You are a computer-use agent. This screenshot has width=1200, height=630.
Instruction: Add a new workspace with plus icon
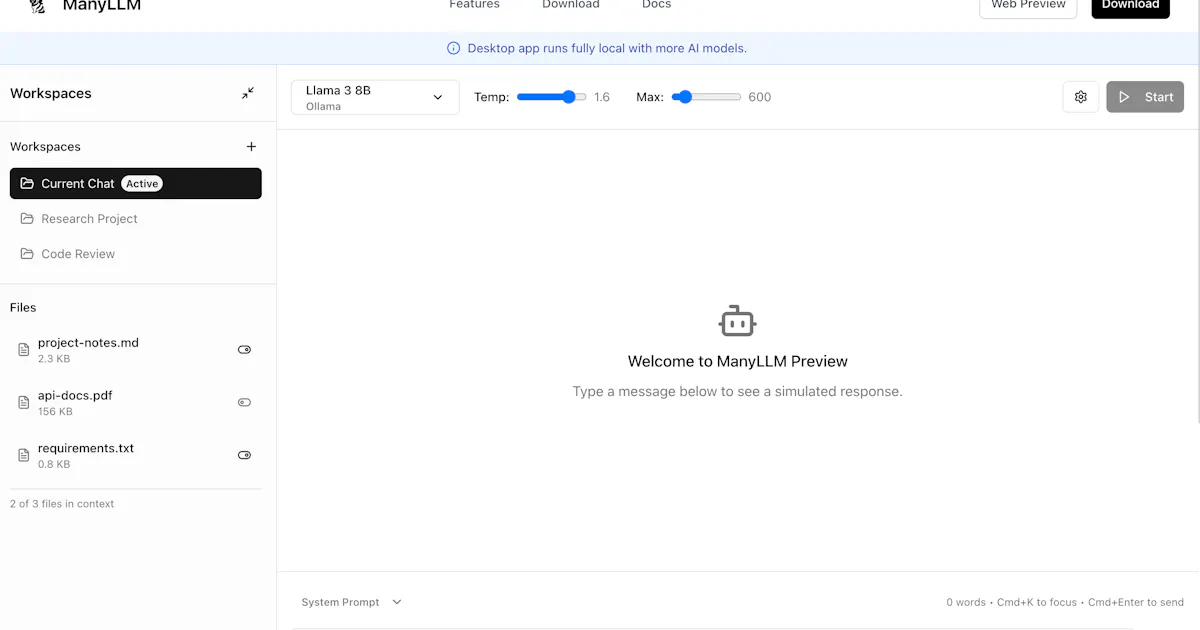pos(251,146)
